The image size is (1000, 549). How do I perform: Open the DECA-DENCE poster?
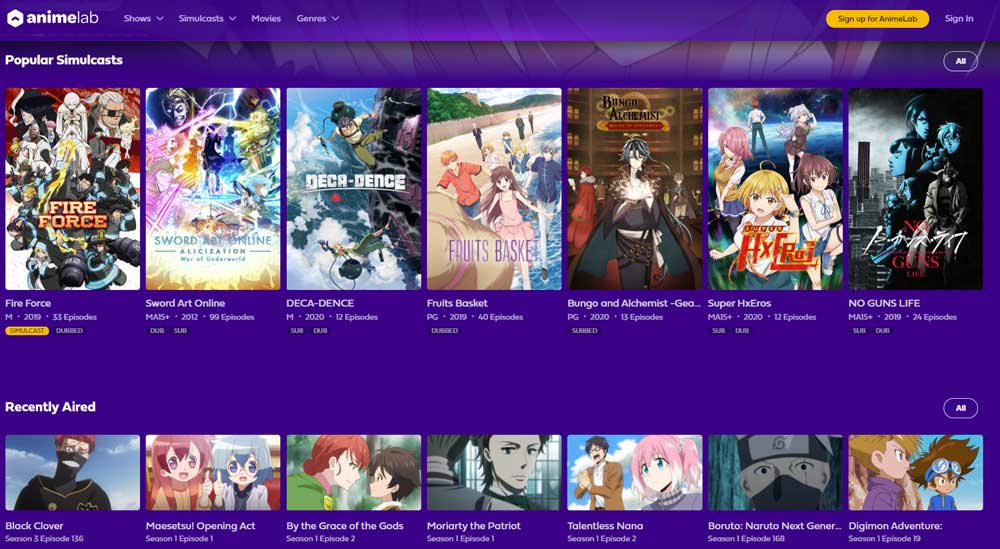pos(354,189)
